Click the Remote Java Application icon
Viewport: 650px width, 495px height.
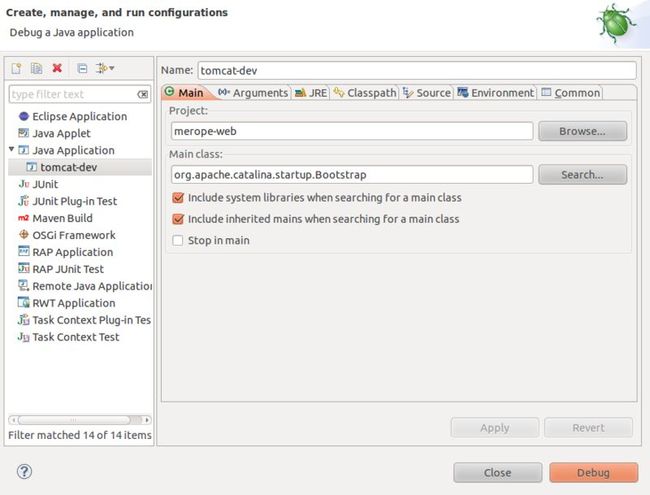pyautogui.click(x=24, y=286)
